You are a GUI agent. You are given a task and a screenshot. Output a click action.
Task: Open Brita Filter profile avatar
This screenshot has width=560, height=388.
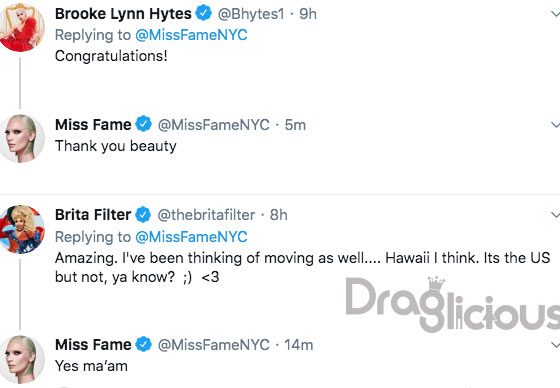(21, 229)
